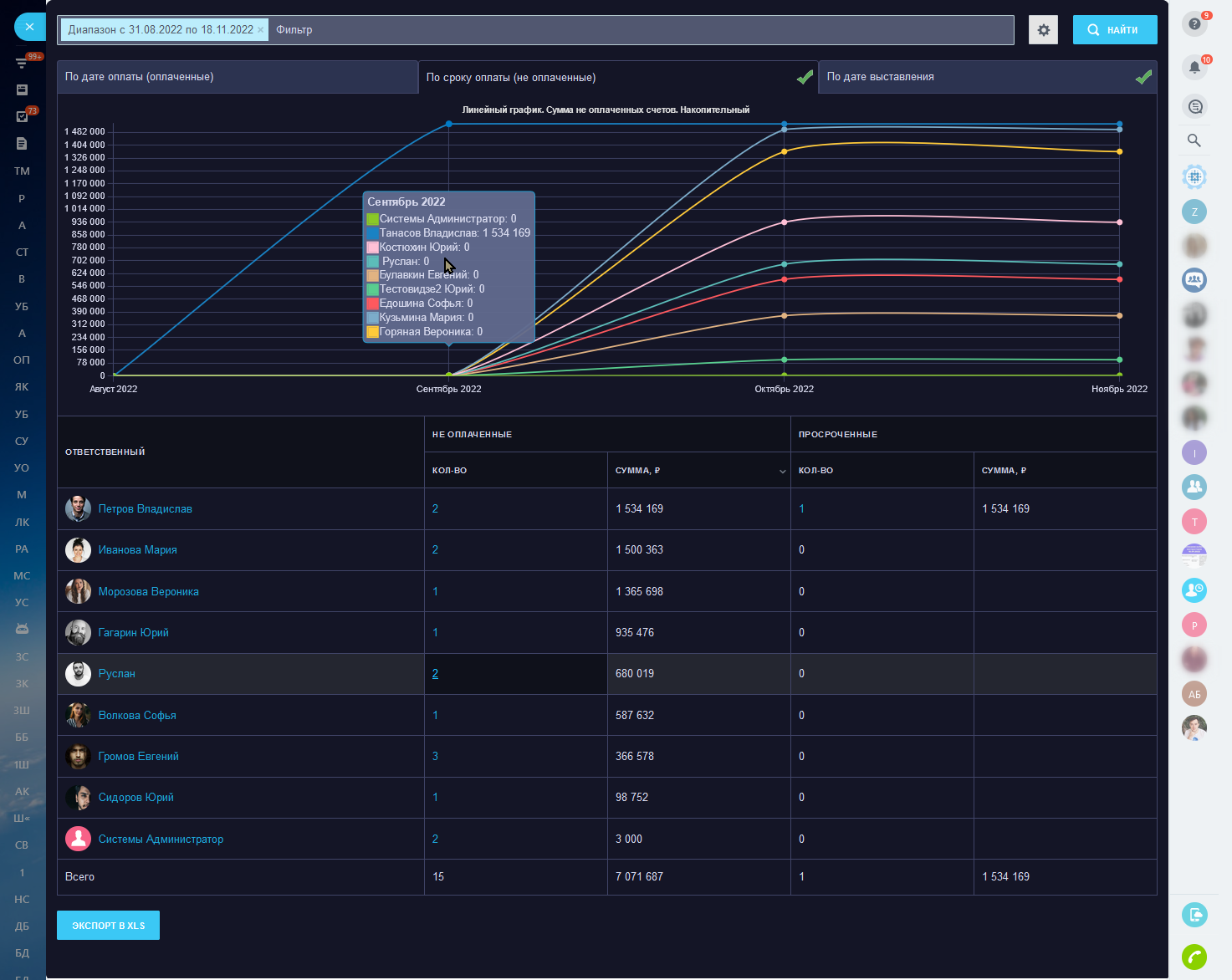Toggle checkmark on 'По сроку оплаты' tab
The image size is (1232, 980).
805,78
